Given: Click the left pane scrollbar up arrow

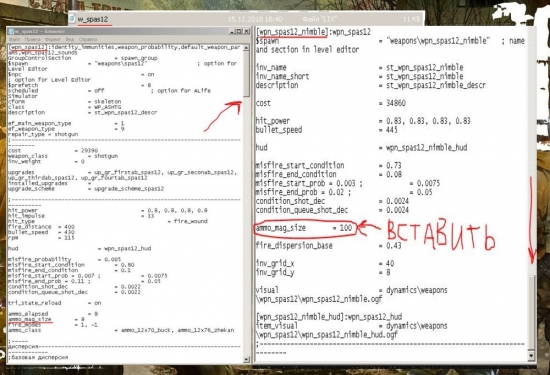Looking at the screenshot, I should pyautogui.click(x=246, y=47).
